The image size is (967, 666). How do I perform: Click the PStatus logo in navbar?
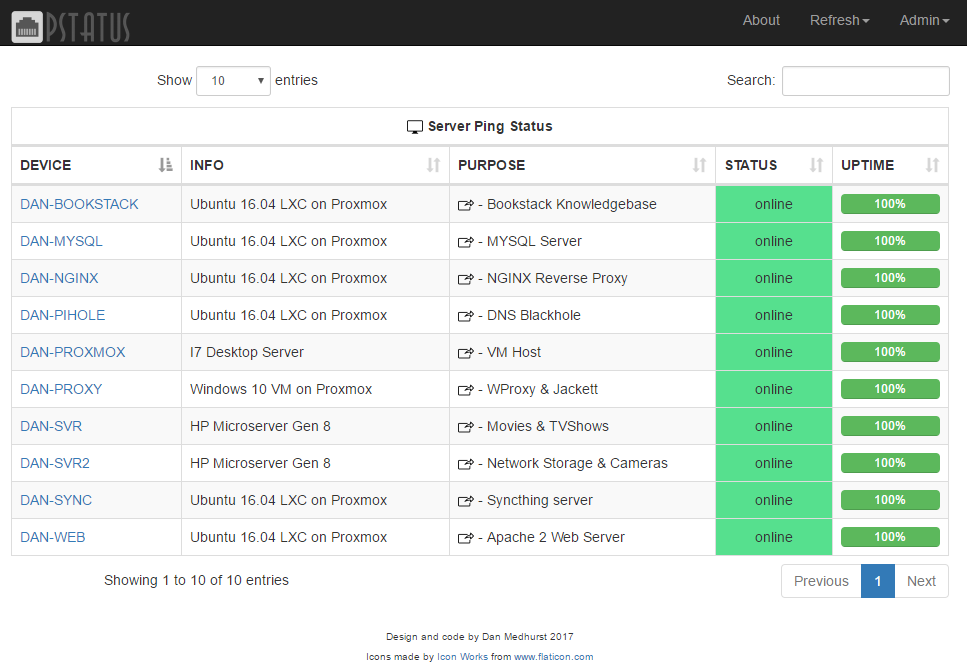pos(70,27)
